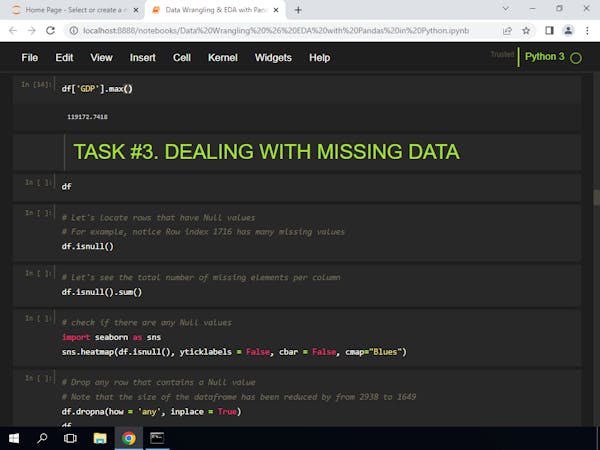This screenshot has width=600, height=450.
Task: Open the Edit menu
Action: (64, 57)
